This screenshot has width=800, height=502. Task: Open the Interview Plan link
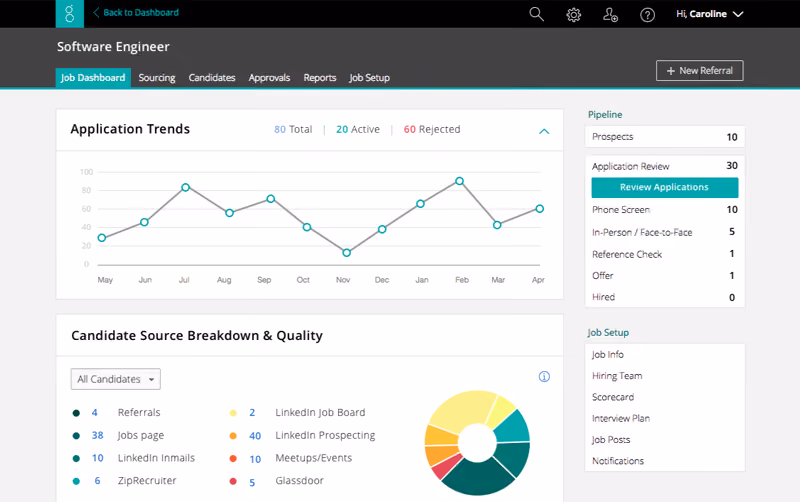621,418
